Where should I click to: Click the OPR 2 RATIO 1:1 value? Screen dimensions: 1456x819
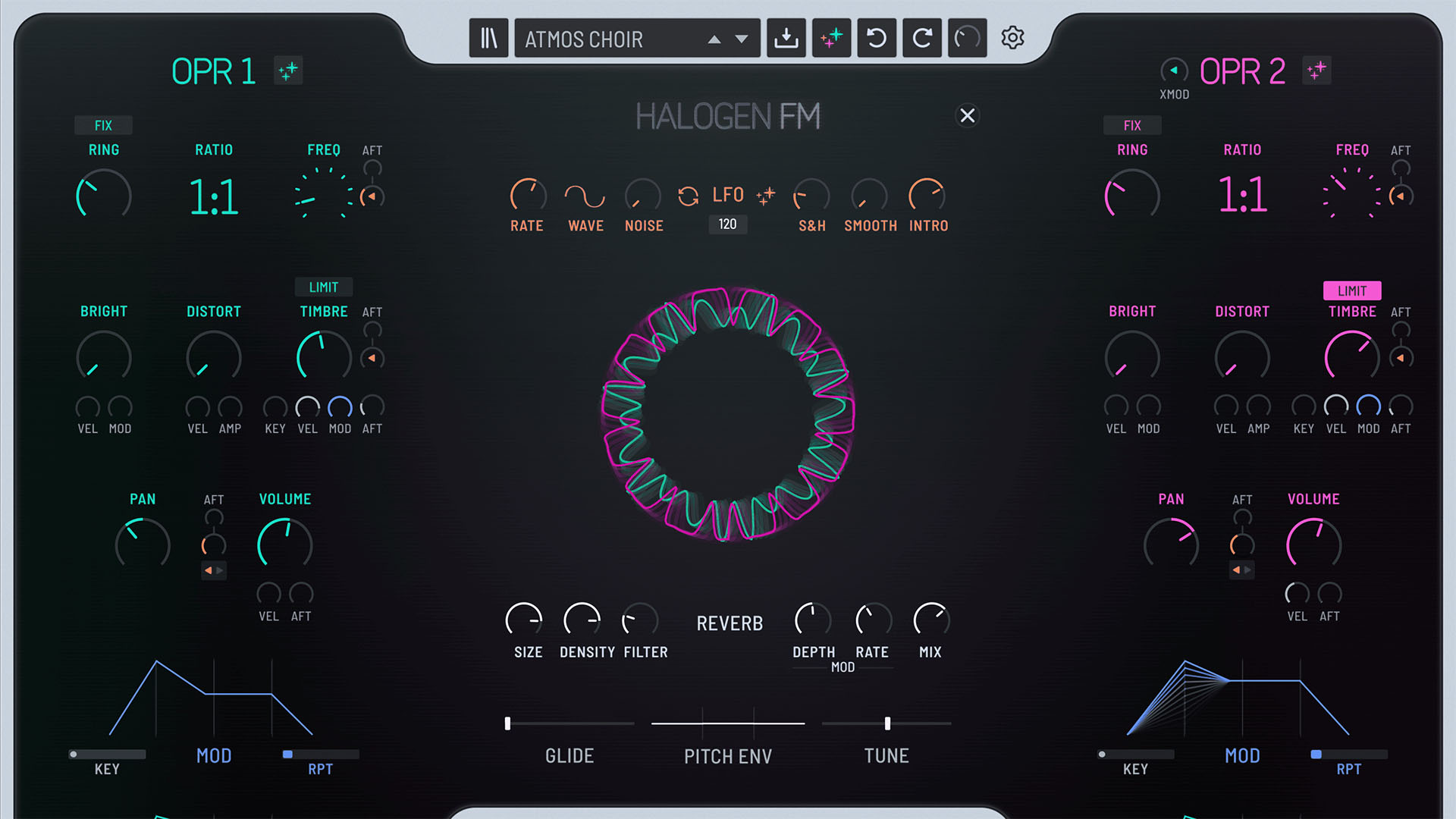click(1242, 195)
